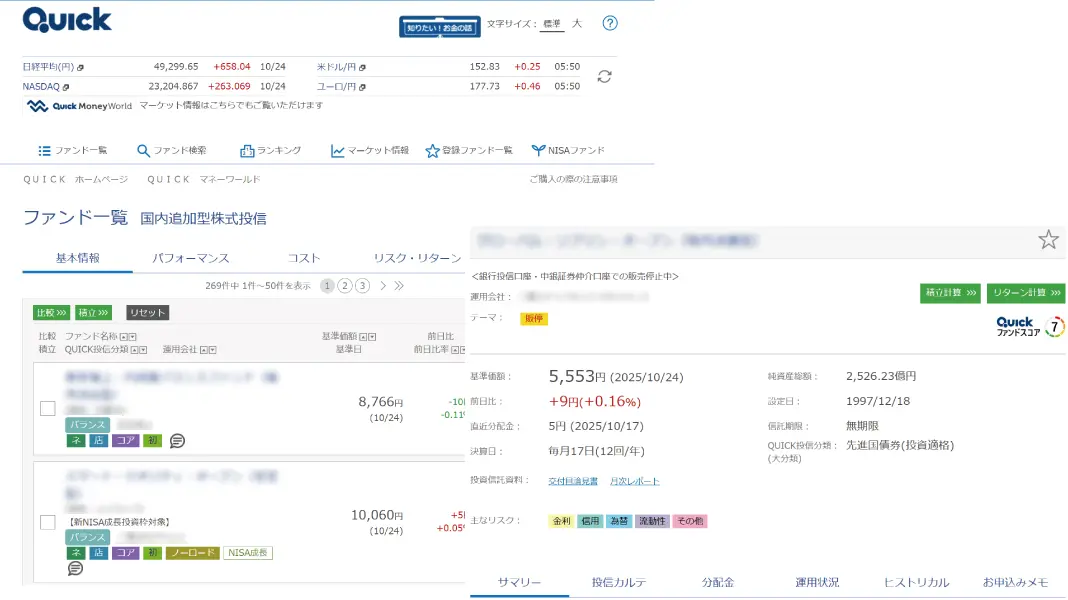
Task: Click the 知りたい！お金の話 banner
Action: (439, 27)
